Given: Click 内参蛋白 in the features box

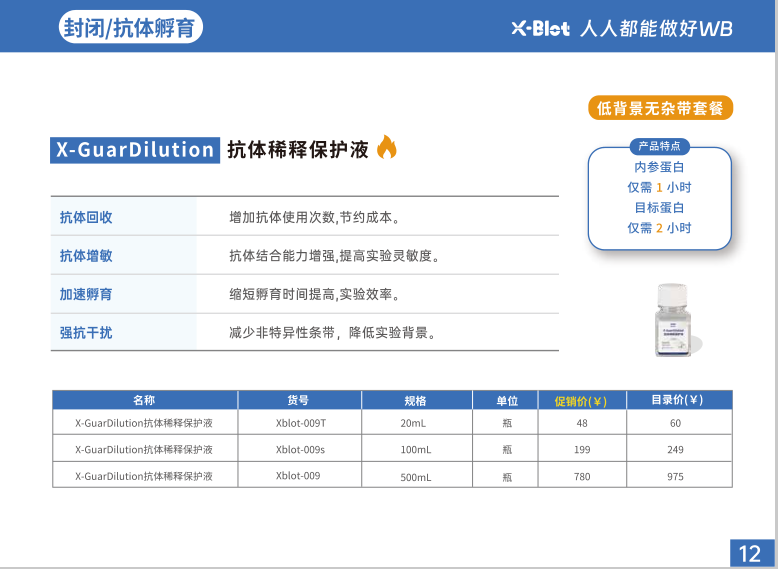Looking at the screenshot, I should tap(659, 167).
